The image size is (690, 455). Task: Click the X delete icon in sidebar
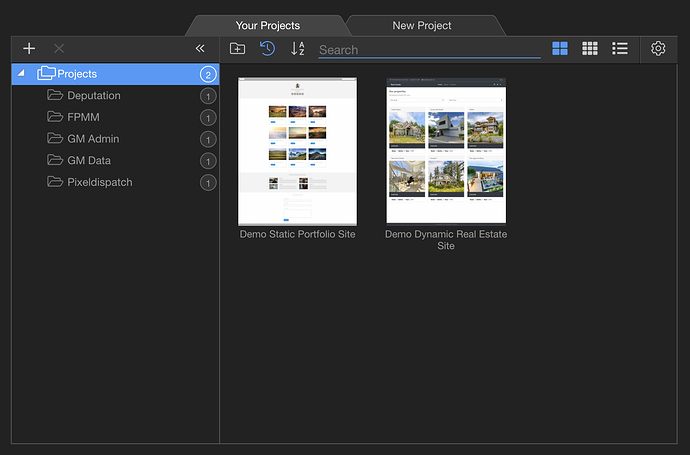coord(59,48)
